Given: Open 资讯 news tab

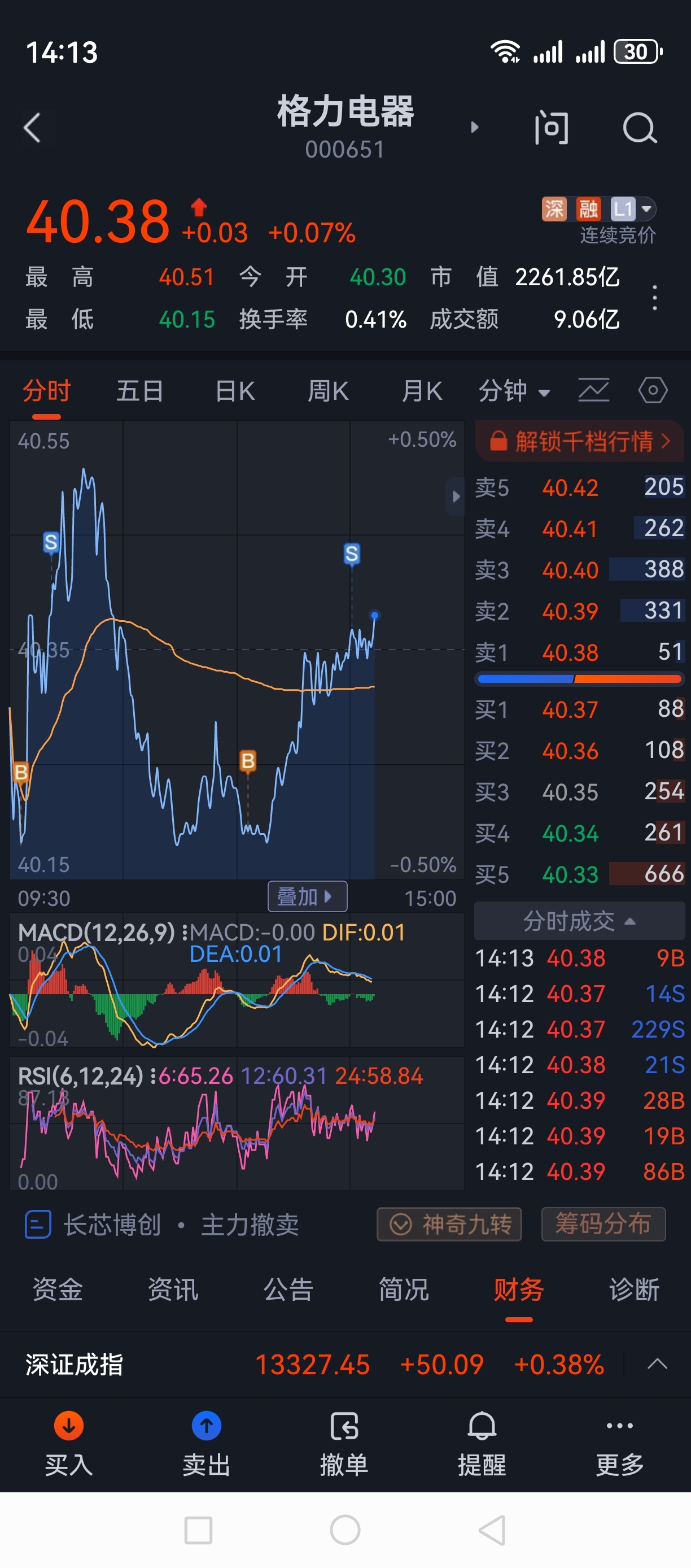Looking at the screenshot, I should point(173,1289).
